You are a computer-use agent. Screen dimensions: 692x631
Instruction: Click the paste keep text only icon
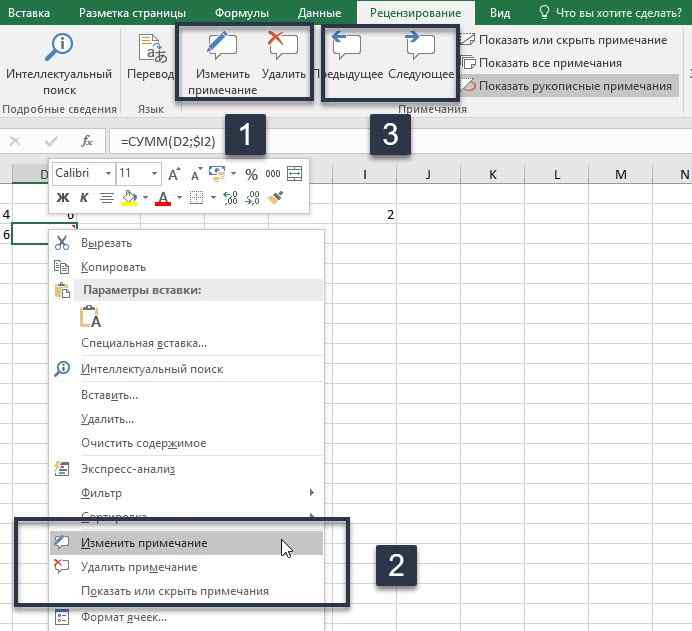pyautogui.click(x=90, y=316)
